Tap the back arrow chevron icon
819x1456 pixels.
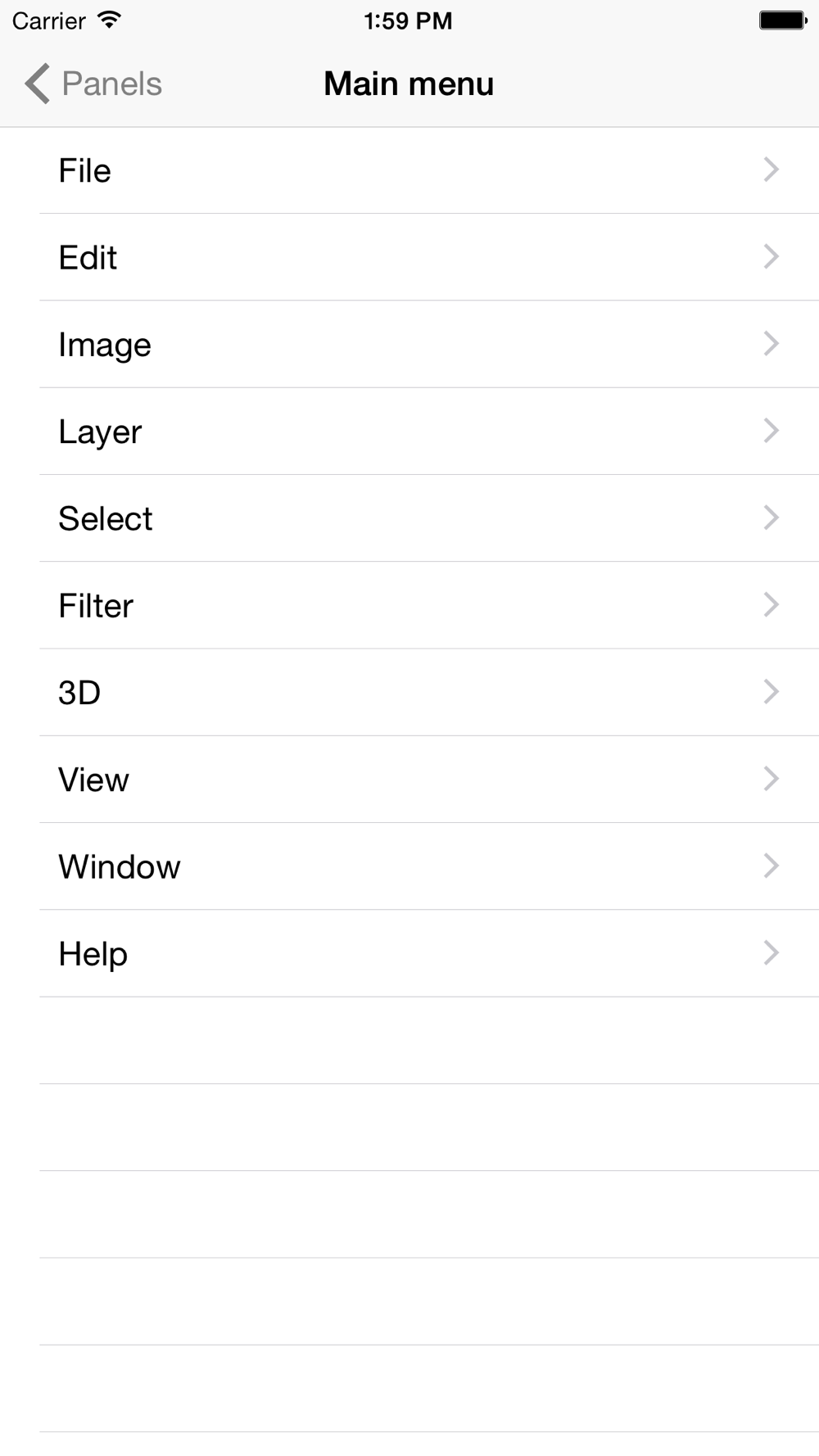37,84
